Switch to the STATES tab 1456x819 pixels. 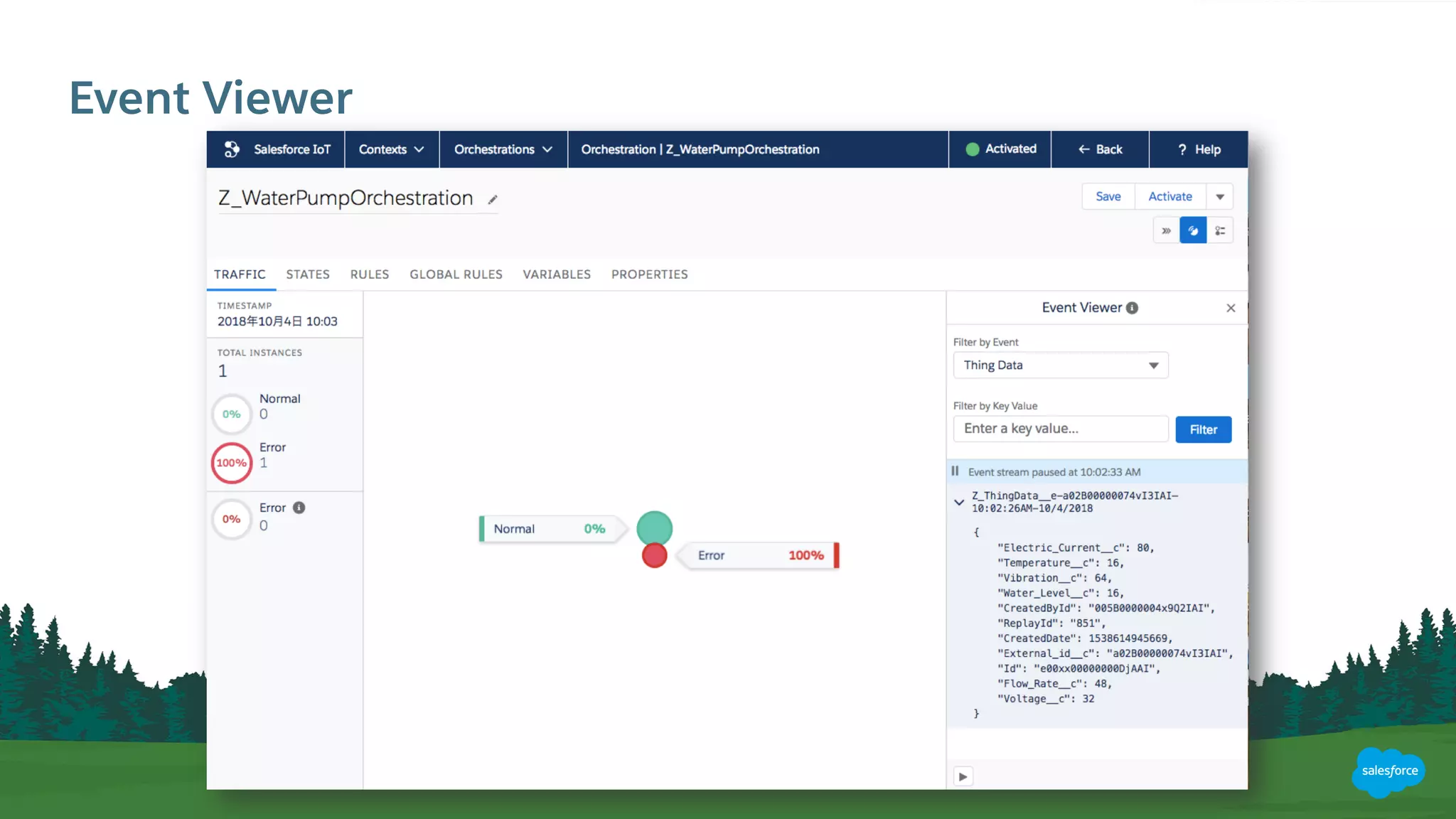pyautogui.click(x=308, y=274)
